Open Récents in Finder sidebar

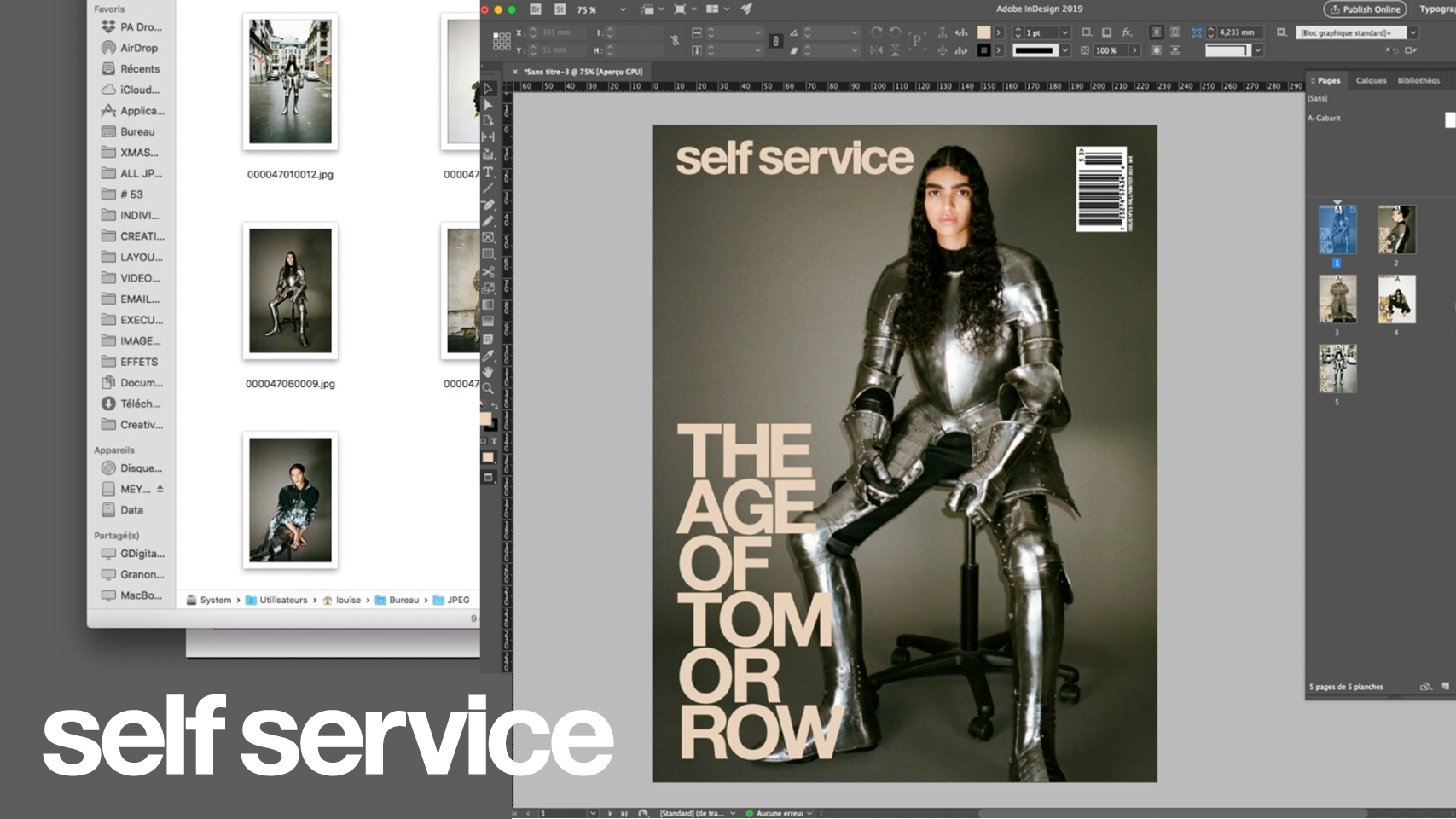click(139, 68)
